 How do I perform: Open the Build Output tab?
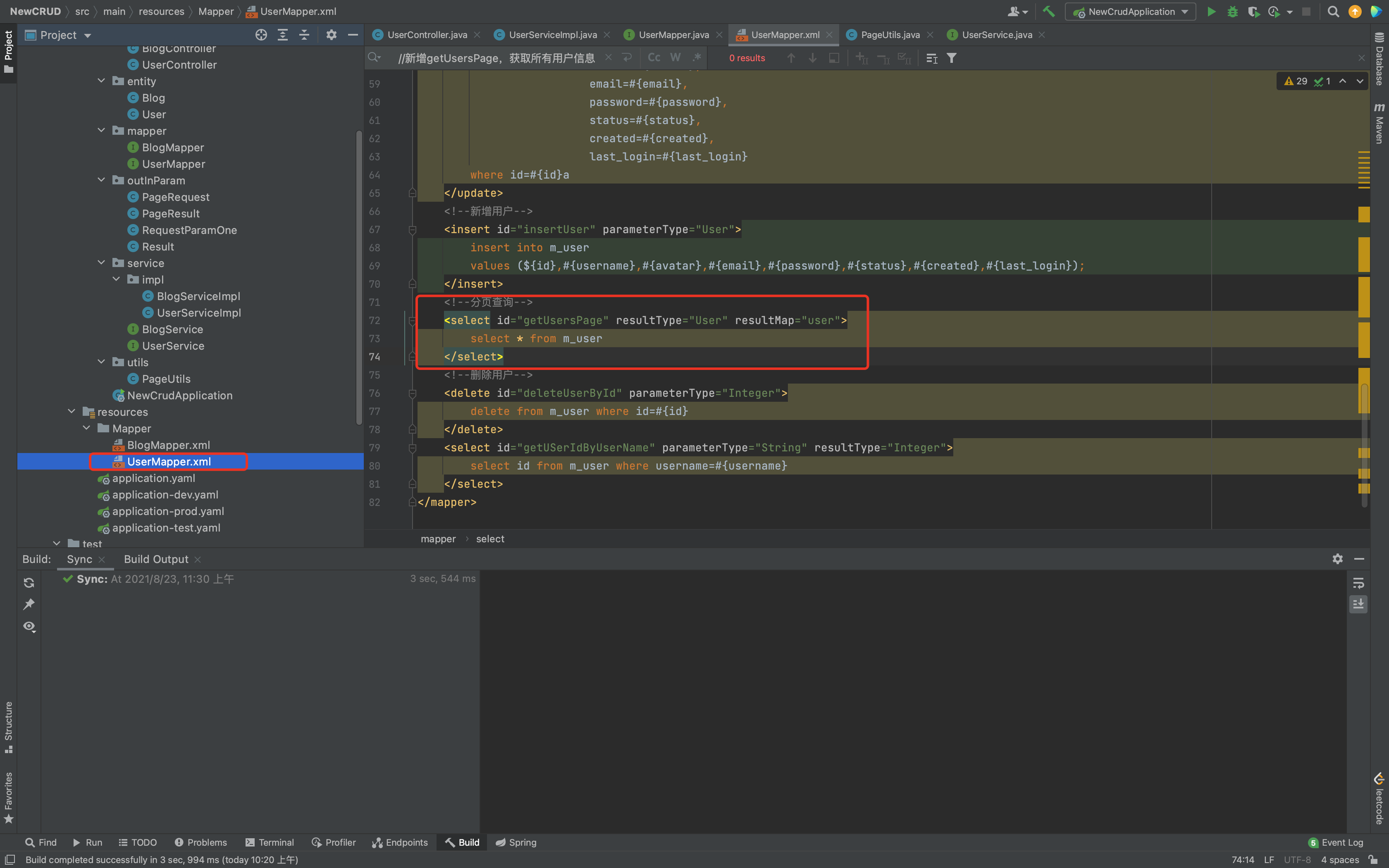click(x=155, y=559)
